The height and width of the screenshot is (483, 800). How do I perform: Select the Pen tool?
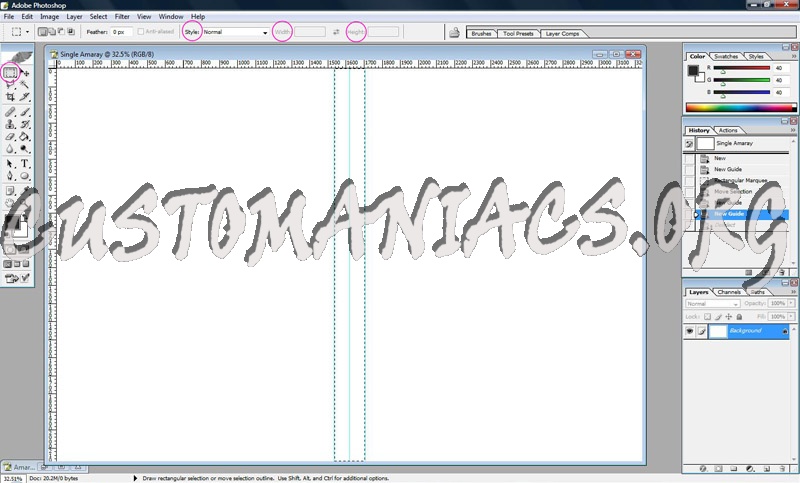click(10, 176)
